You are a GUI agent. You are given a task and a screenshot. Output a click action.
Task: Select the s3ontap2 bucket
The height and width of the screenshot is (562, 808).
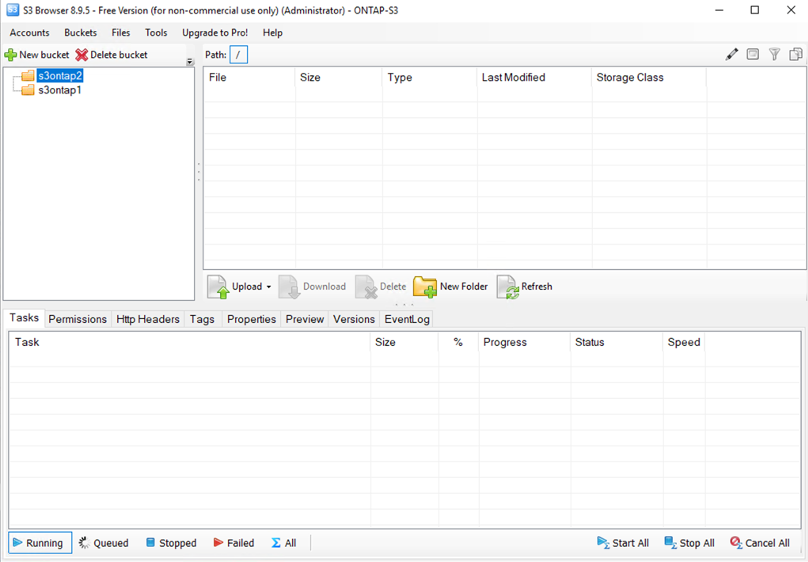[x=60, y=76]
